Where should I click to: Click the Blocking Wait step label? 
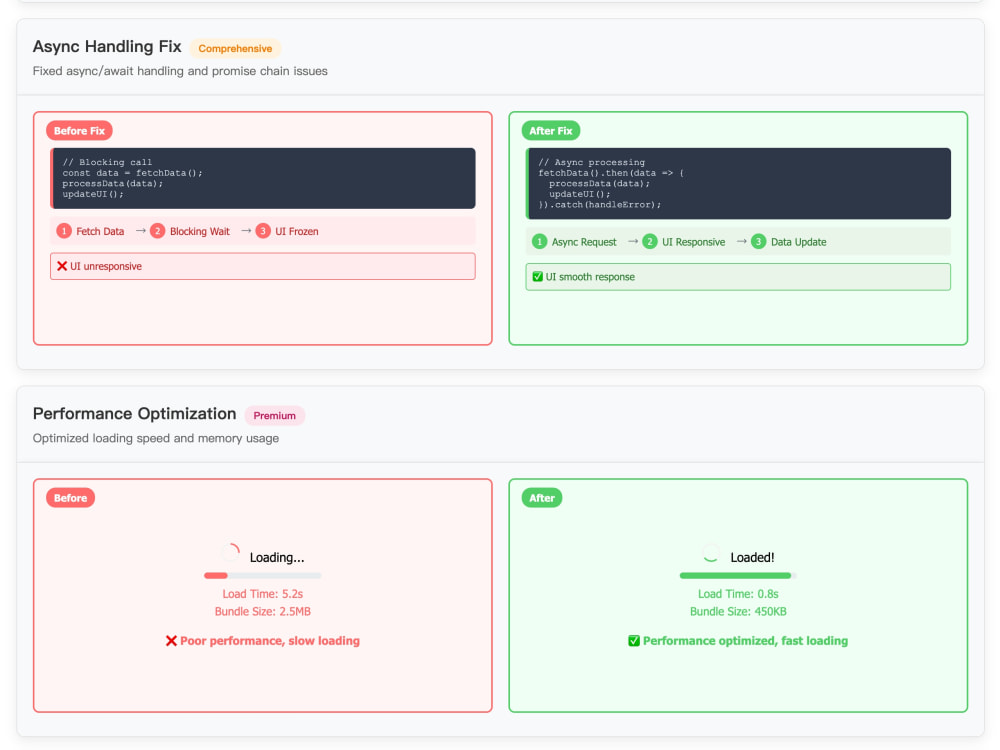tap(200, 232)
